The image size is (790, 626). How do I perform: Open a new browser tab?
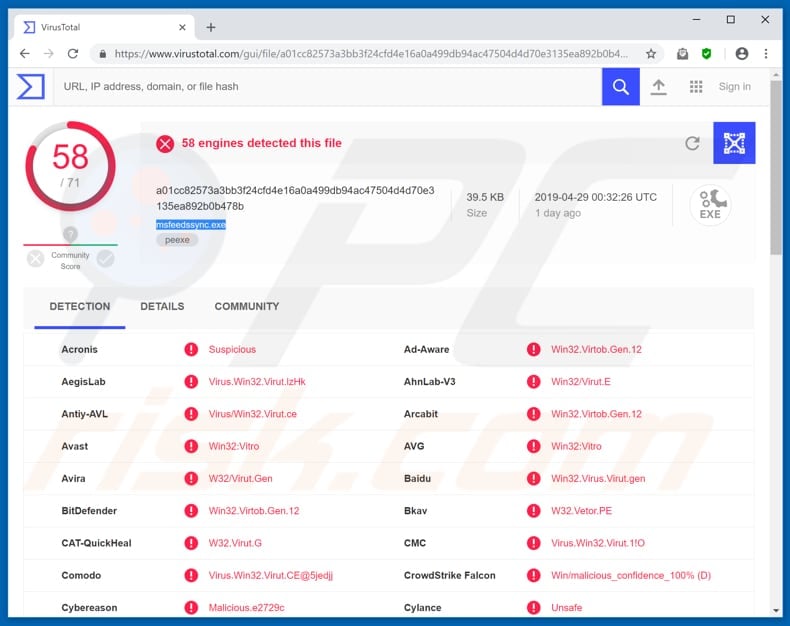point(211,27)
